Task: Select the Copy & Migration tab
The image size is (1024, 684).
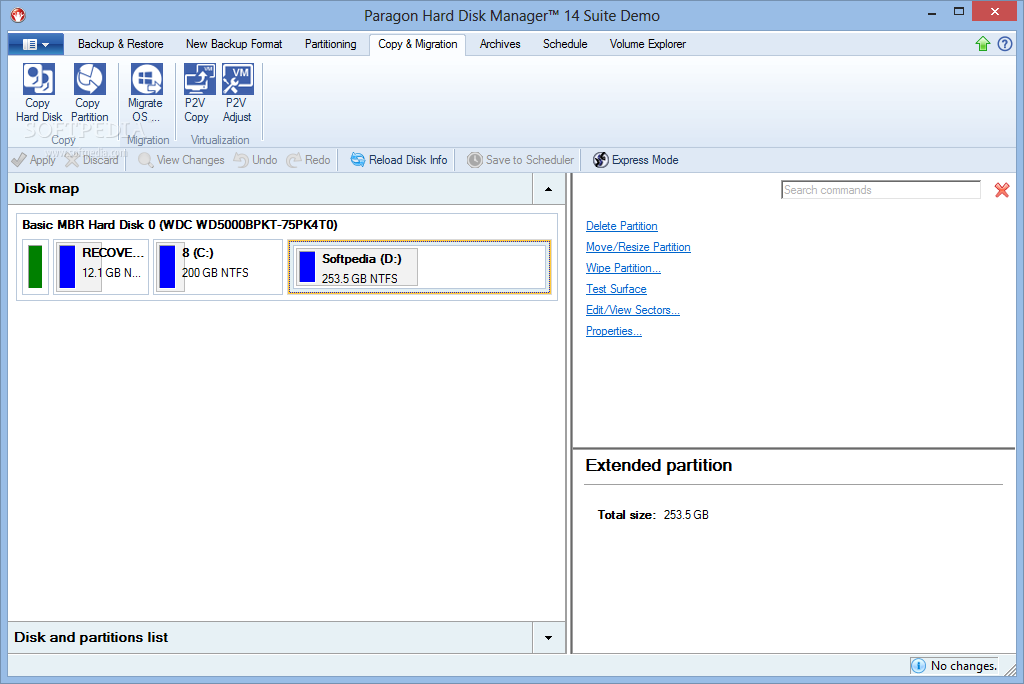Action: (418, 44)
